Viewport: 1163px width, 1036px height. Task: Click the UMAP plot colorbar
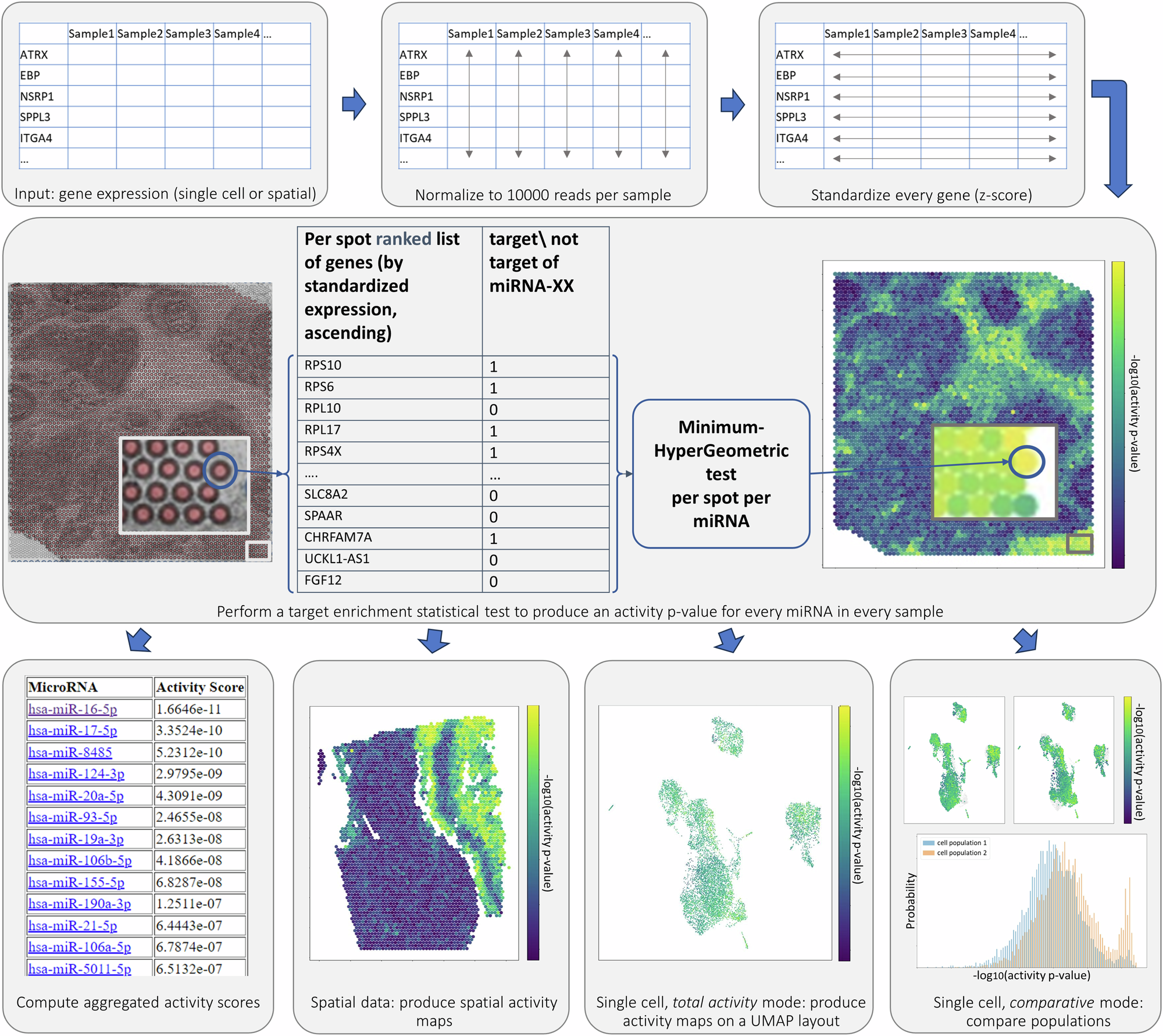pyautogui.click(x=844, y=833)
